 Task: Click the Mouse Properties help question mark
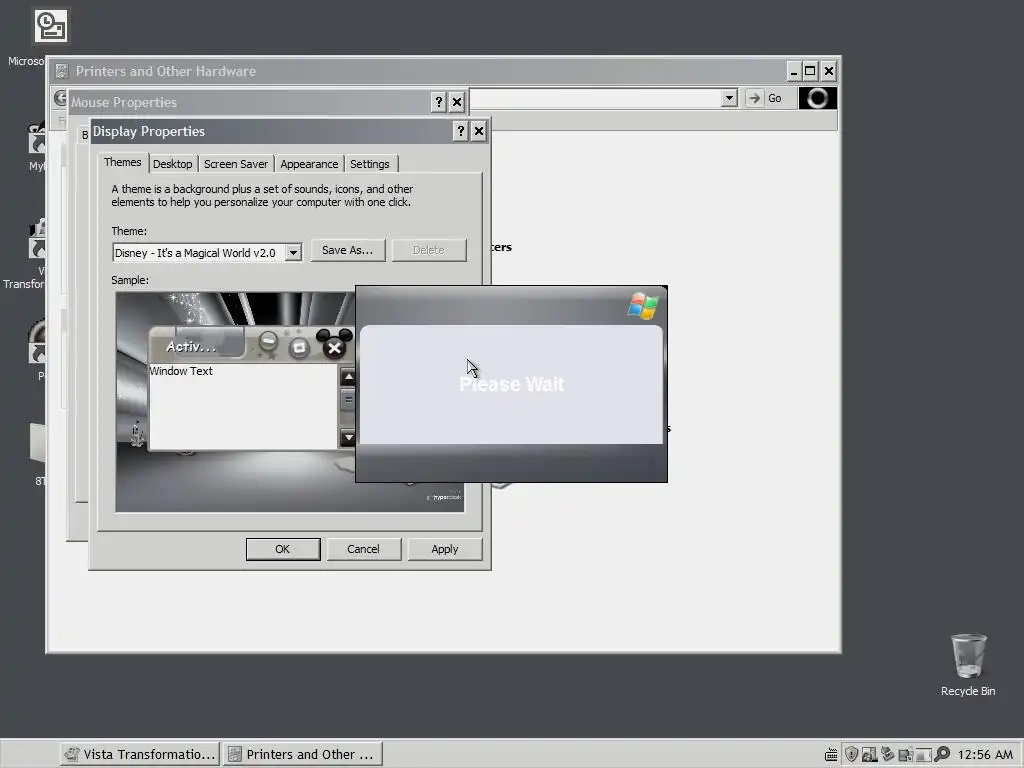click(x=439, y=102)
